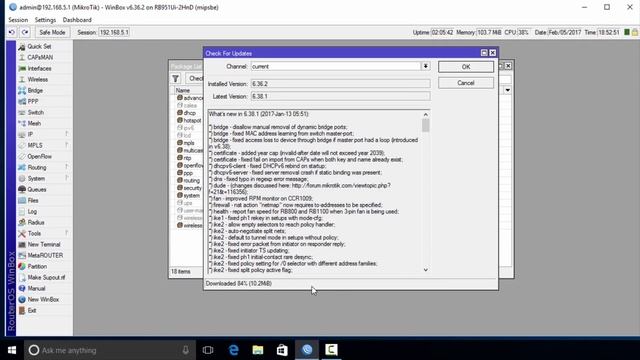The height and width of the screenshot is (360, 640).
Task: Select ppp package row
Action: 188,173
